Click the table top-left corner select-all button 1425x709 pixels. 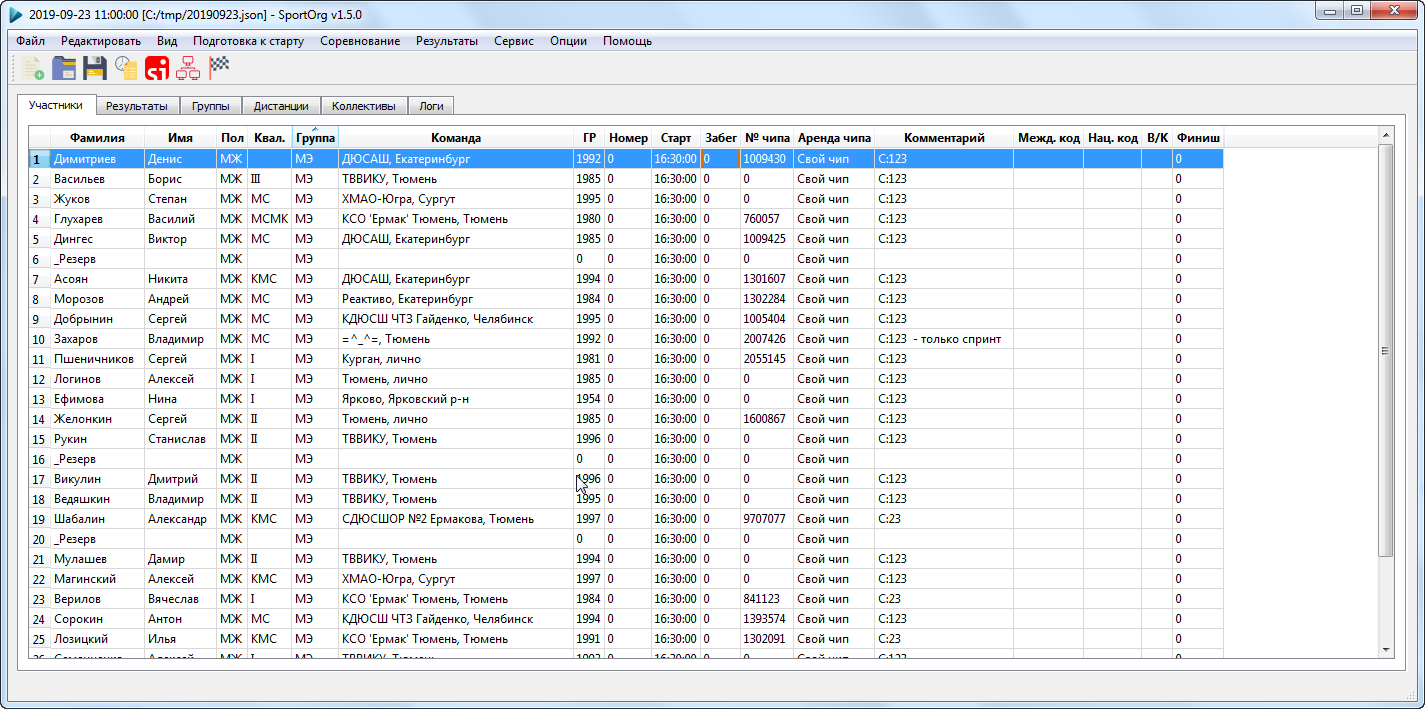tap(39, 138)
